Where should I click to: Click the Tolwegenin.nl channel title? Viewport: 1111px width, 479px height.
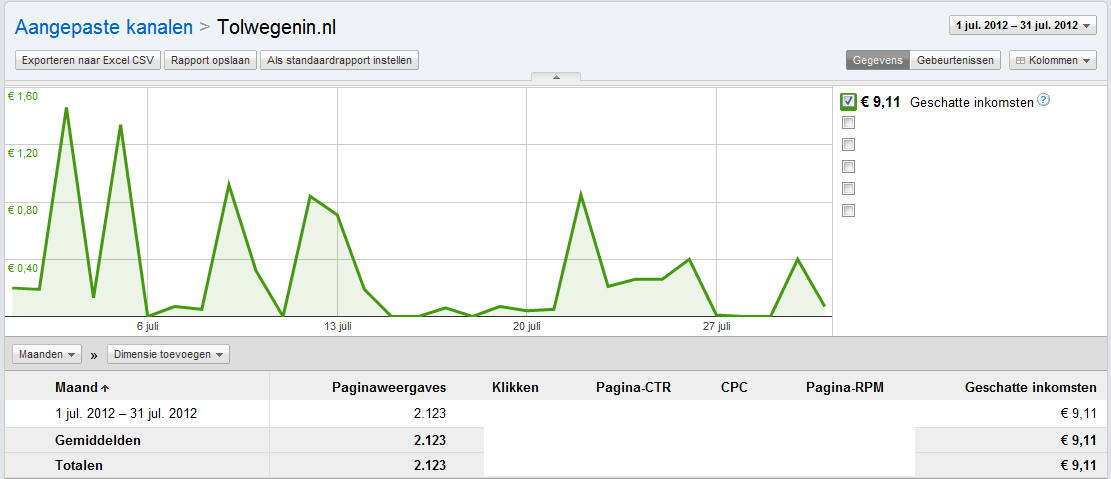click(277, 28)
